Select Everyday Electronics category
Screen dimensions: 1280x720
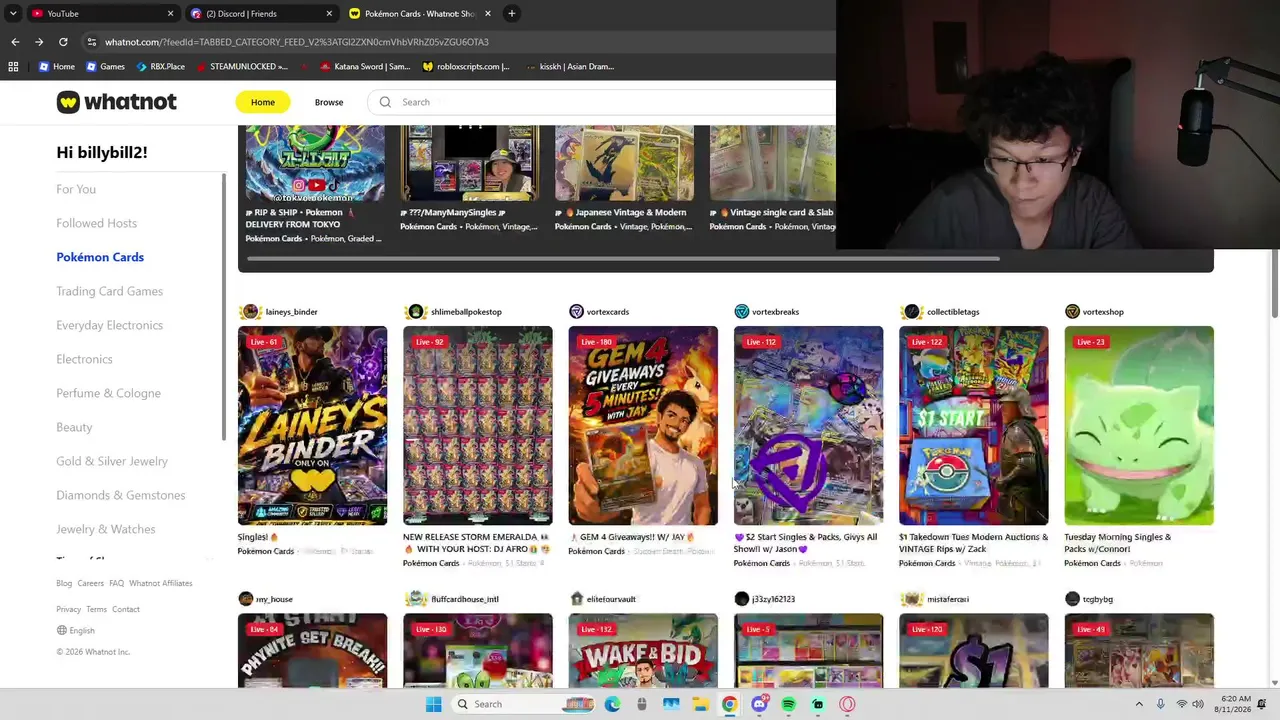pos(110,325)
